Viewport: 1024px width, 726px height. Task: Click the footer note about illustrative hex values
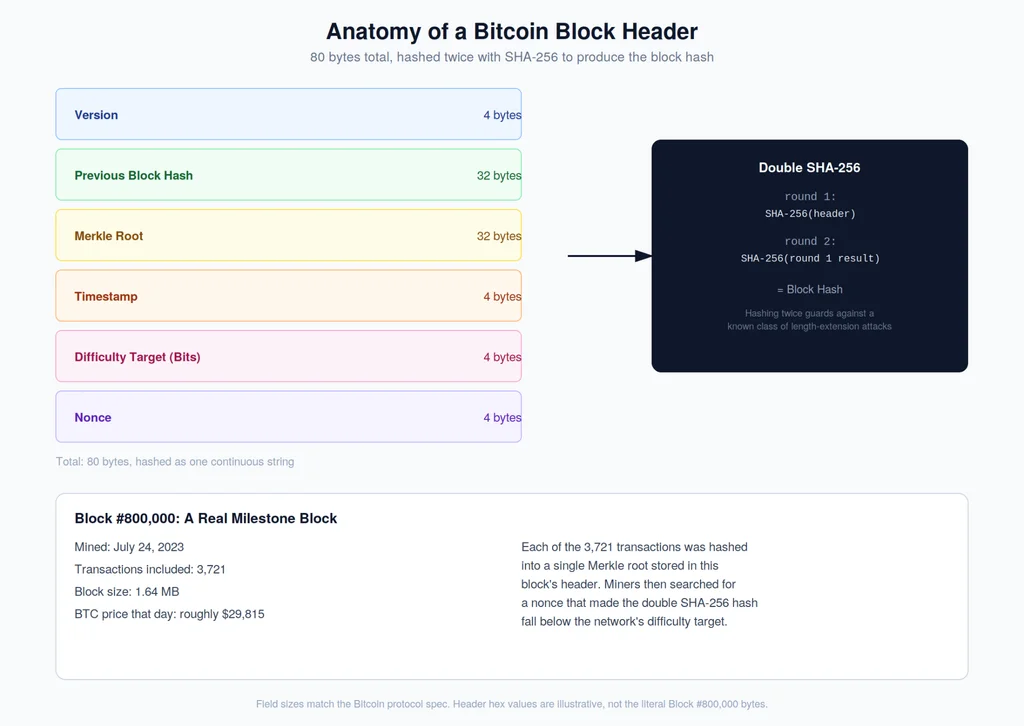(512, 704)
